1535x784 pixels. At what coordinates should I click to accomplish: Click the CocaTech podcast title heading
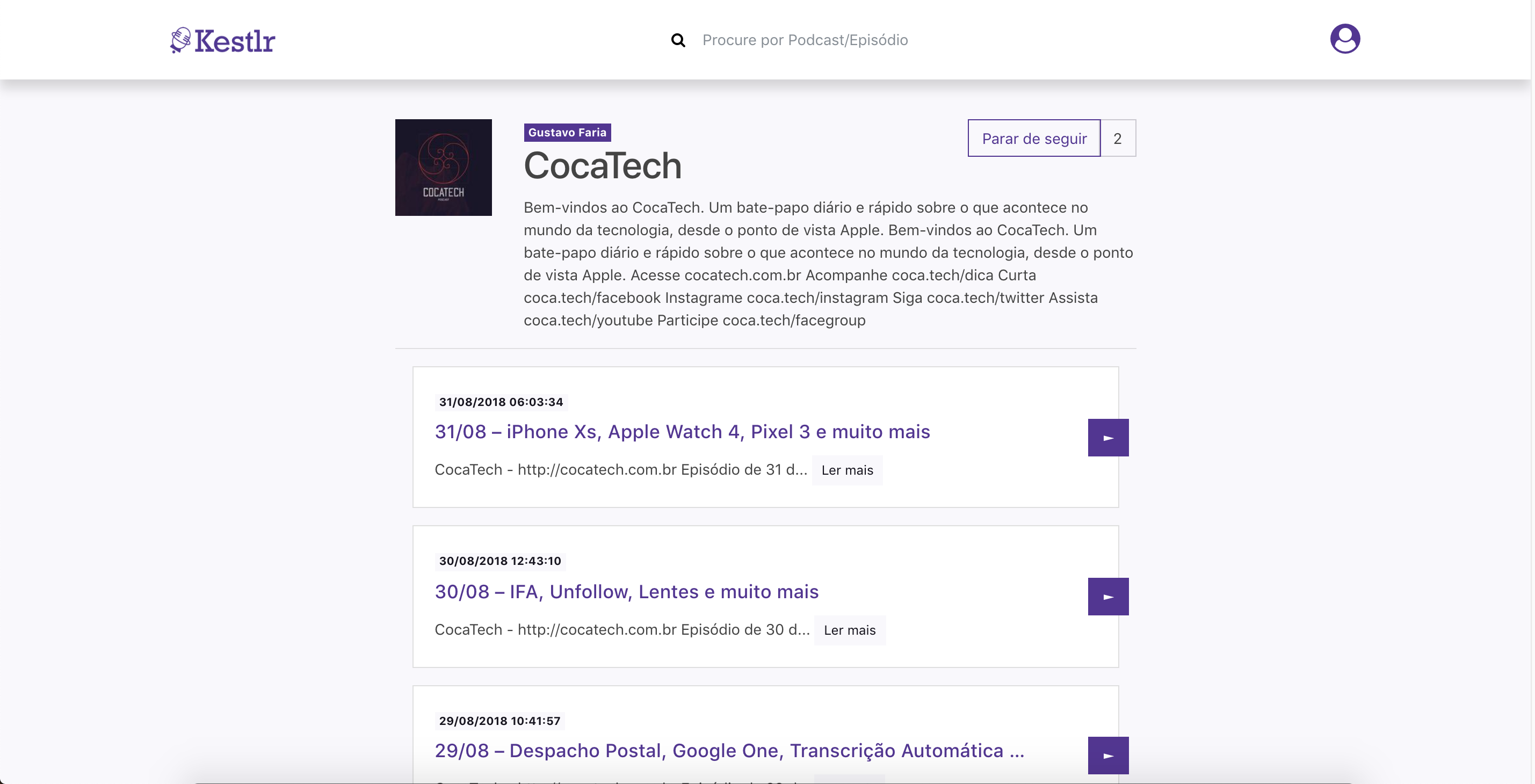(603, 165)
